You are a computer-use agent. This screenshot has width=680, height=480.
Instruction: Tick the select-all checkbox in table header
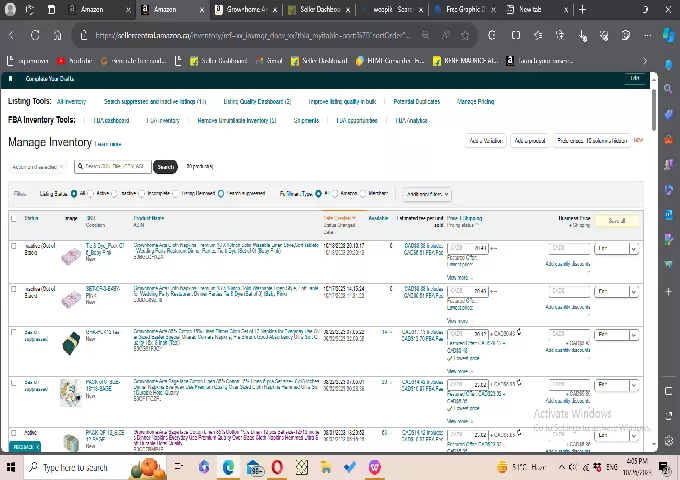click(14, 218)
